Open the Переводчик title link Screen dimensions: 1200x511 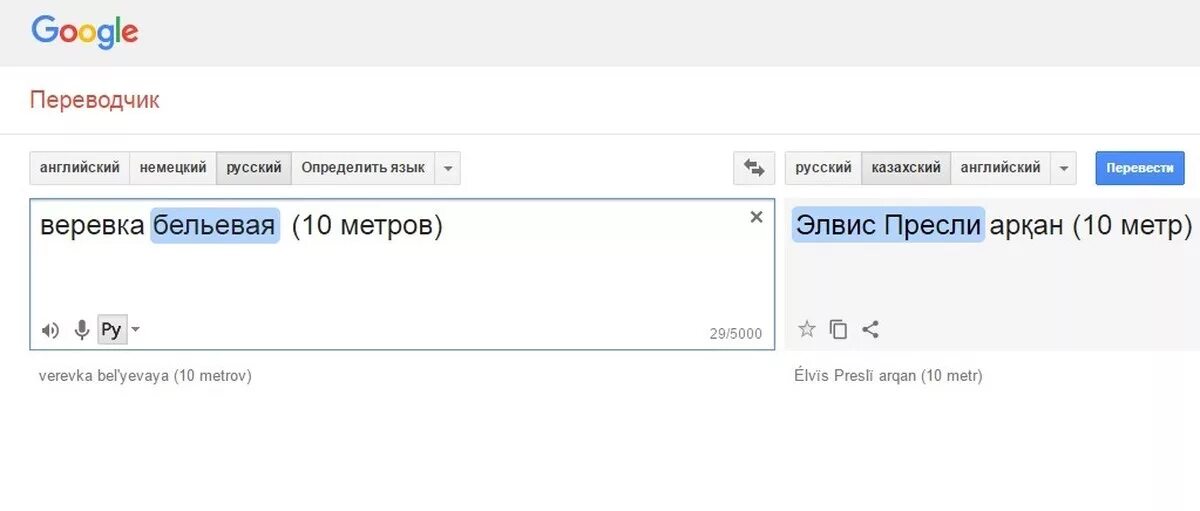(94, 100)
